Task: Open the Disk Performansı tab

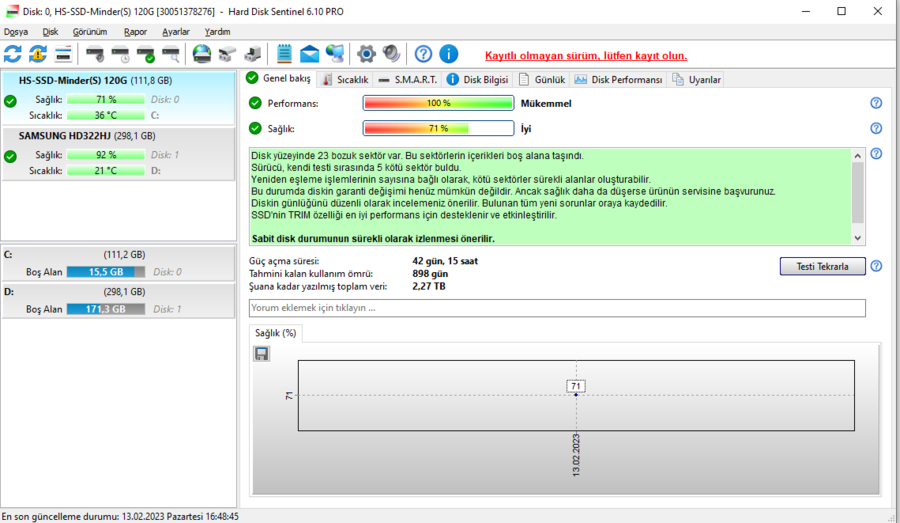Action: [x=619, y=79]
